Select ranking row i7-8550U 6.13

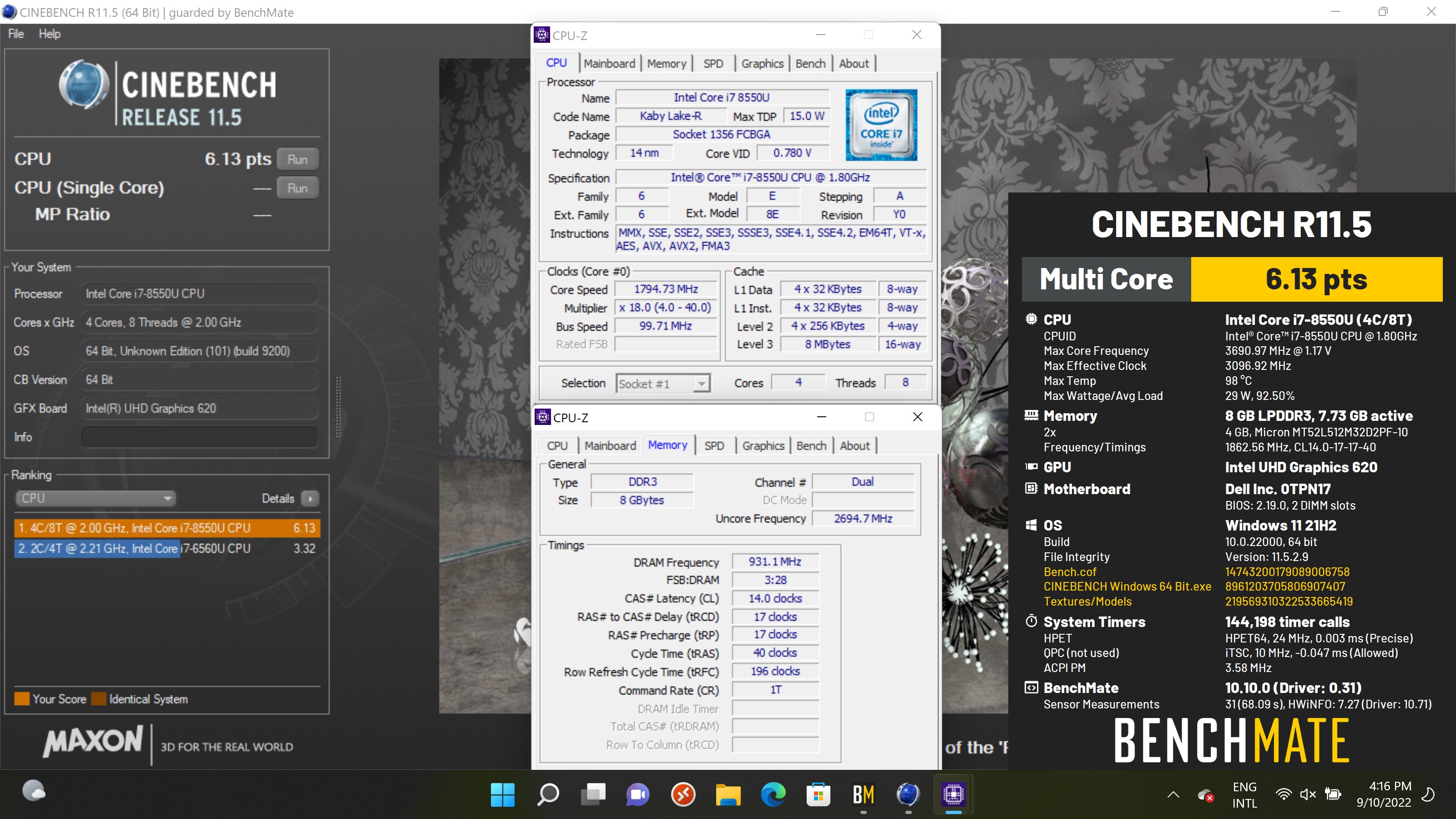167,528
